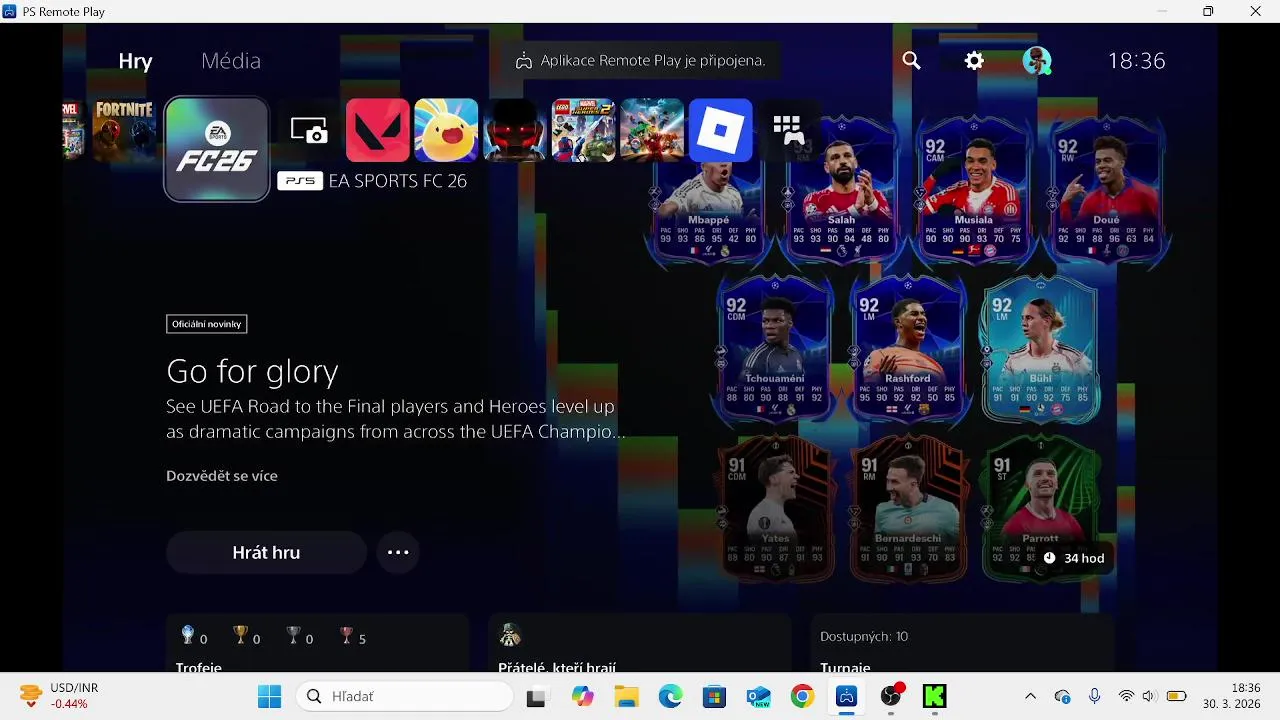Click the Musiala player card

[974, 190]
